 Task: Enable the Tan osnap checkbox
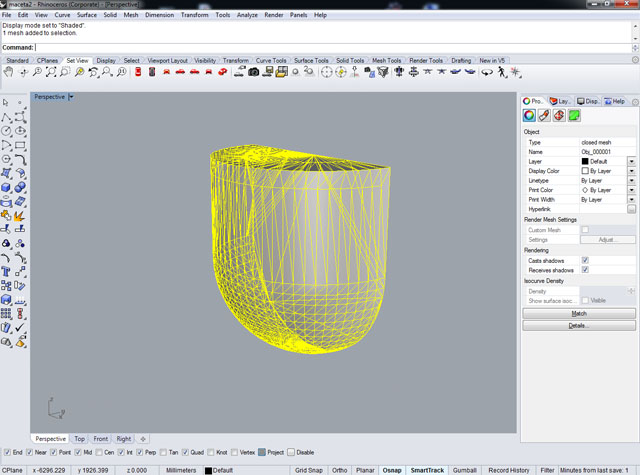(x=163, y=452)
